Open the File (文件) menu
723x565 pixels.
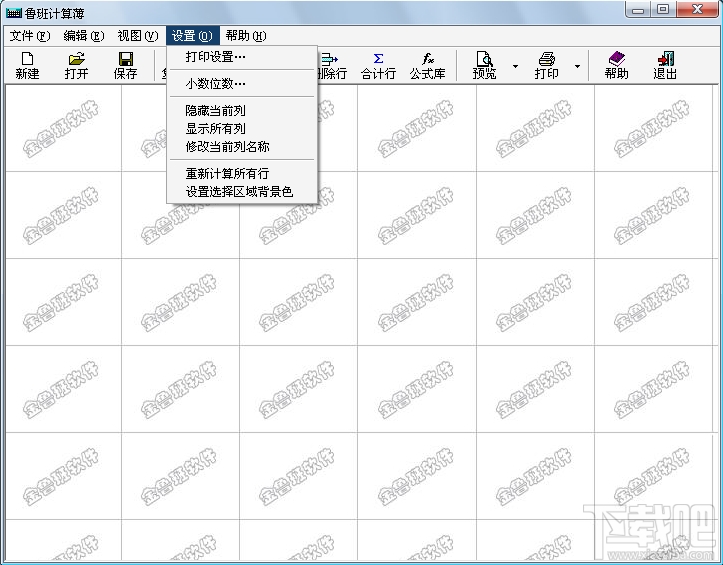[30, 36]
